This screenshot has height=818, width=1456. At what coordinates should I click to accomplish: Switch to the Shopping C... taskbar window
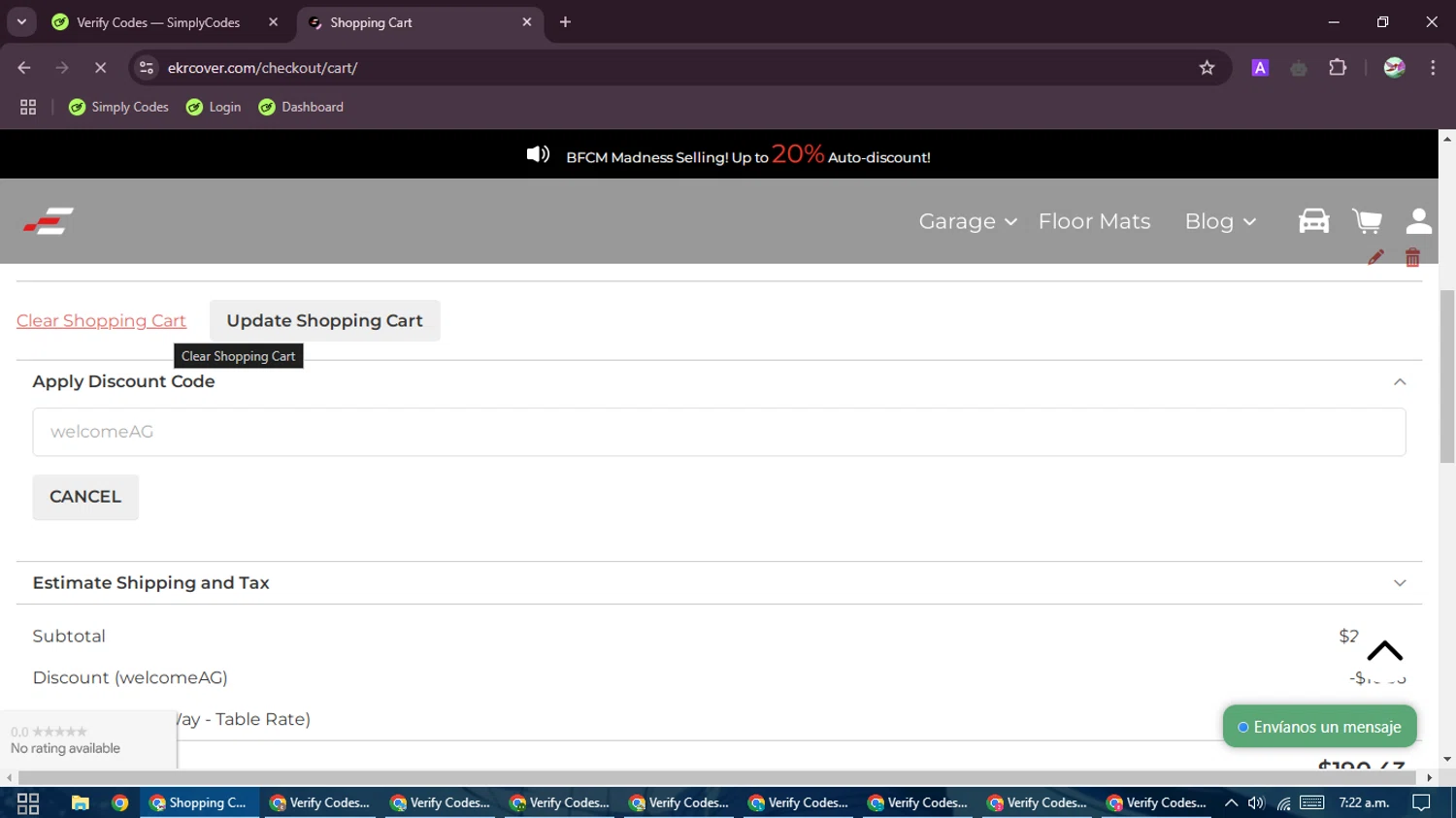201,802
